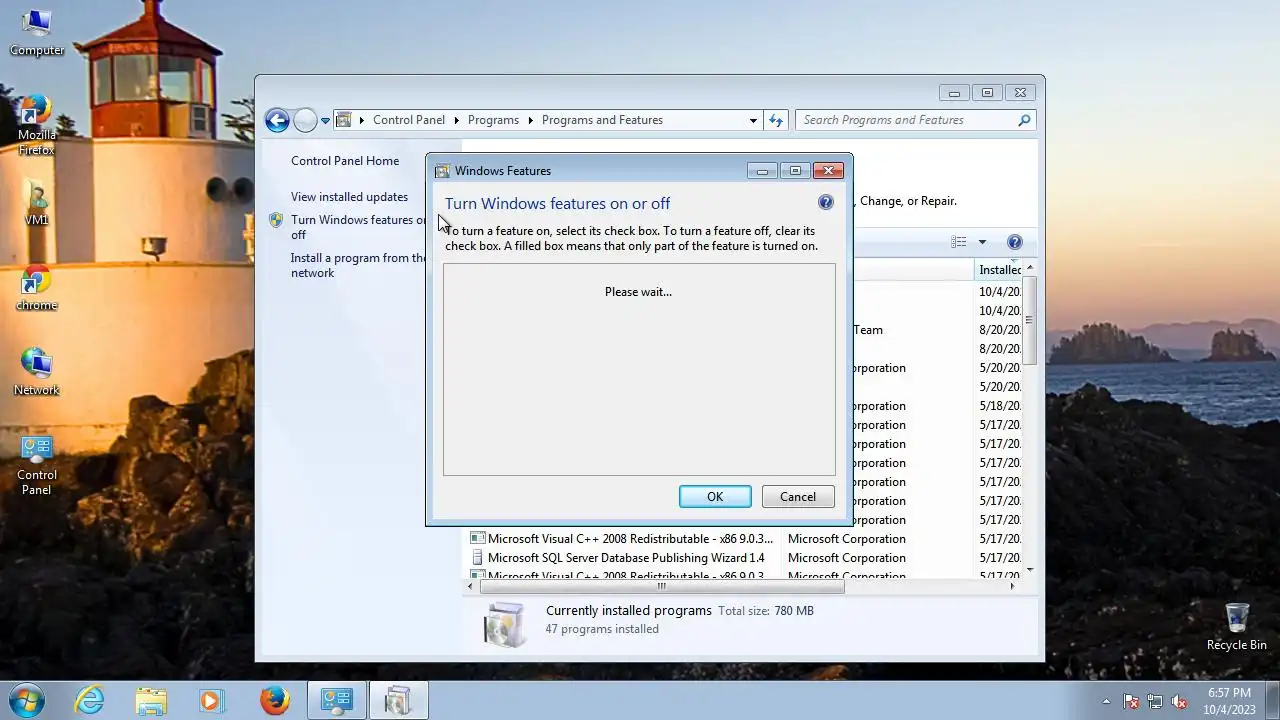Go back in Programs and Features window
The image size is (1280, 720).
(x=277, y=120)
